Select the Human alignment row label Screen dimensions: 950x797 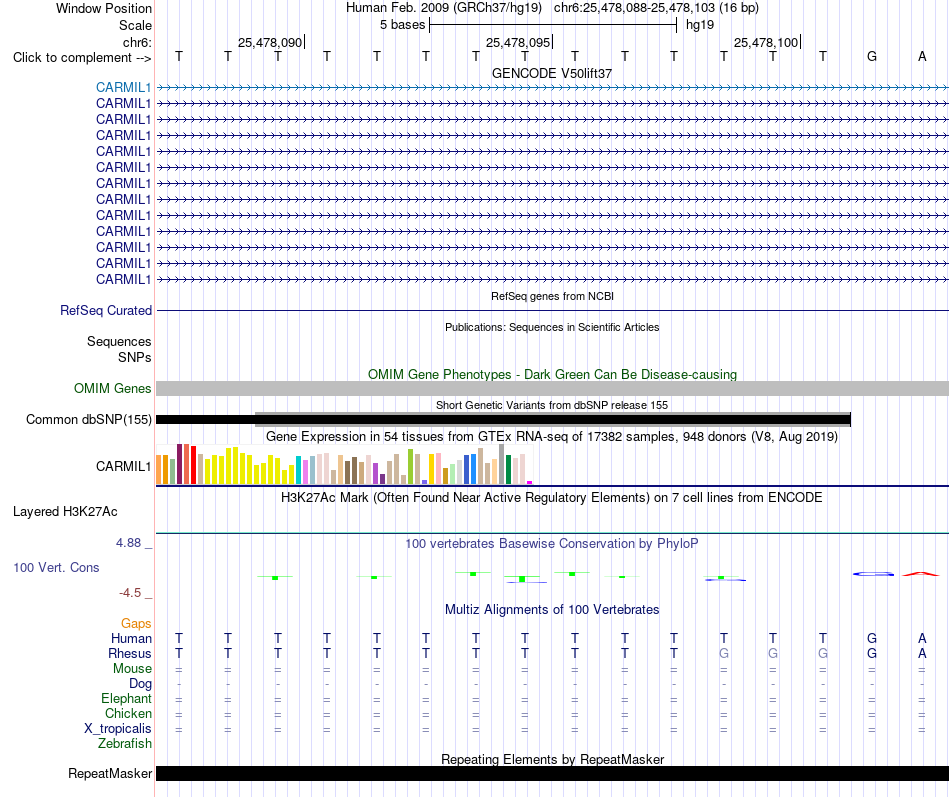pos(131,638)
